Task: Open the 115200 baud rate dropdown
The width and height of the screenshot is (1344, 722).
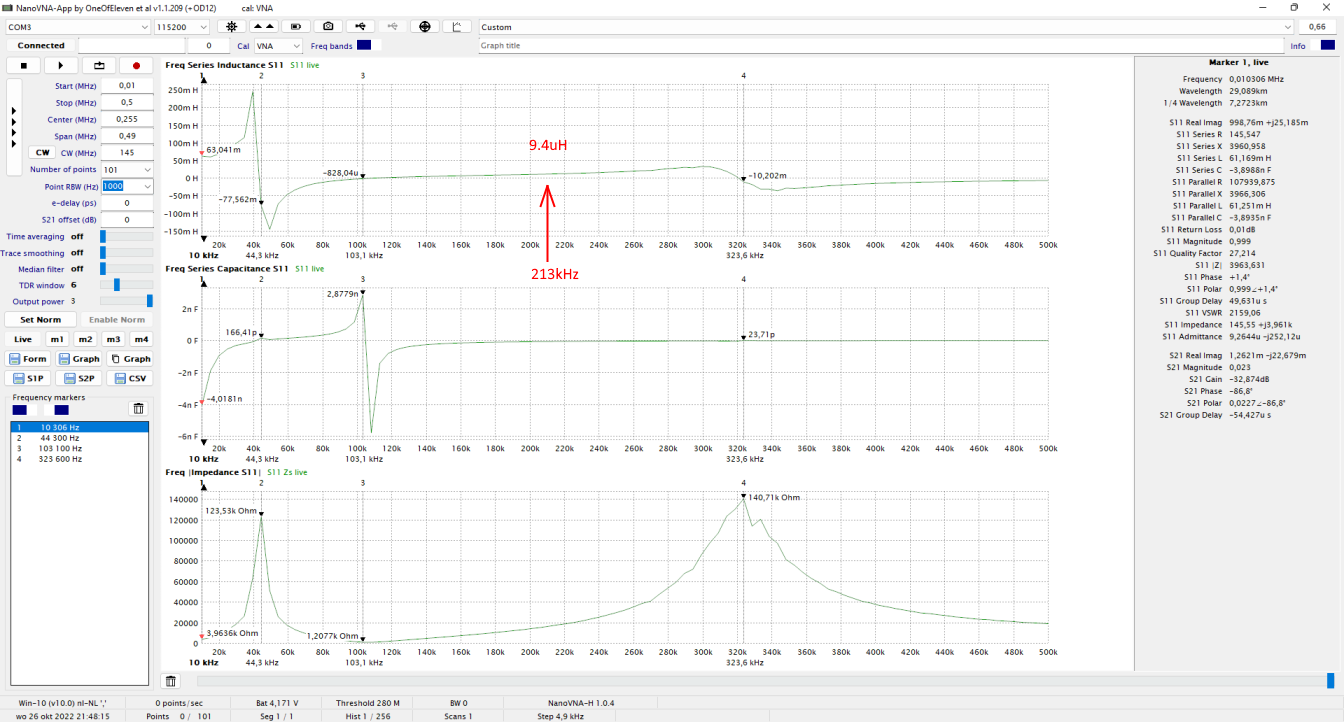Action: point(184,27)
